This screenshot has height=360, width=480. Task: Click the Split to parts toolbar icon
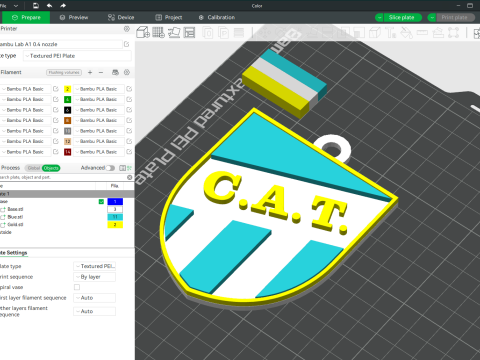tap(223, 33)
